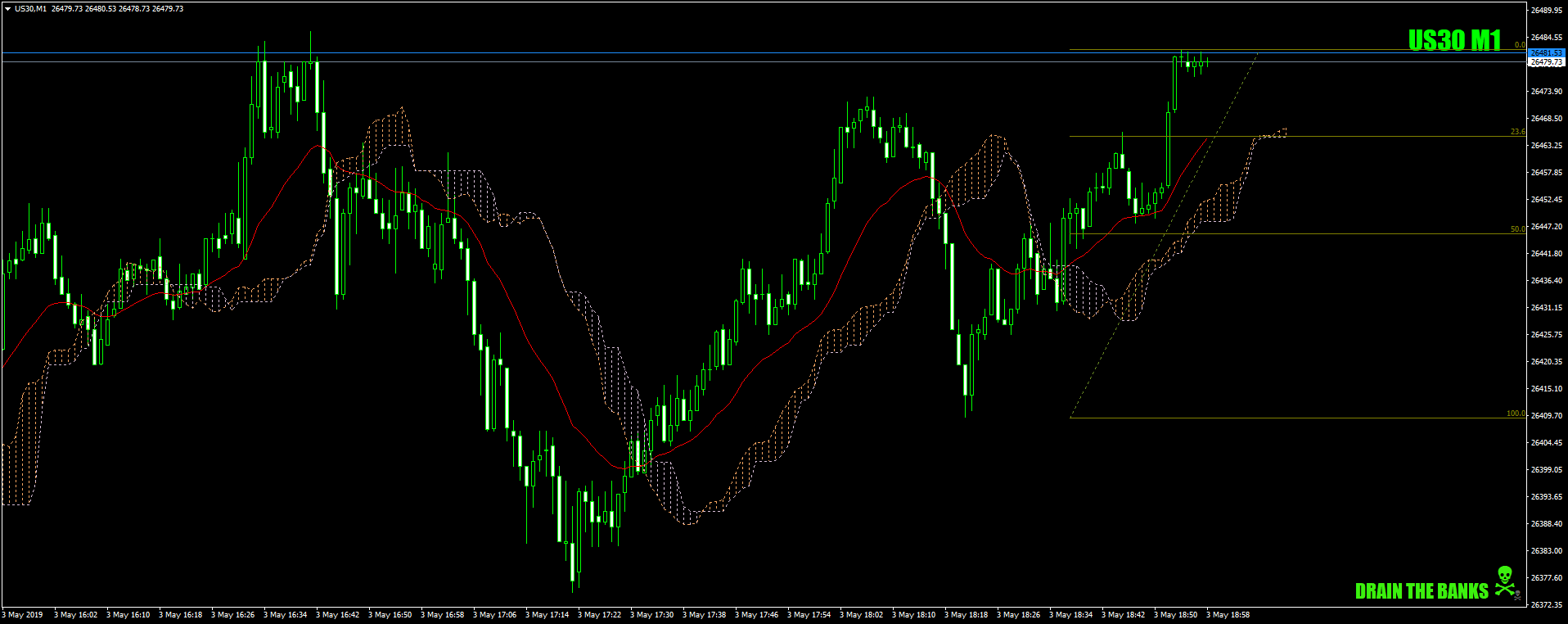Click the 3 May 18:58 time label

(1228, 615)
